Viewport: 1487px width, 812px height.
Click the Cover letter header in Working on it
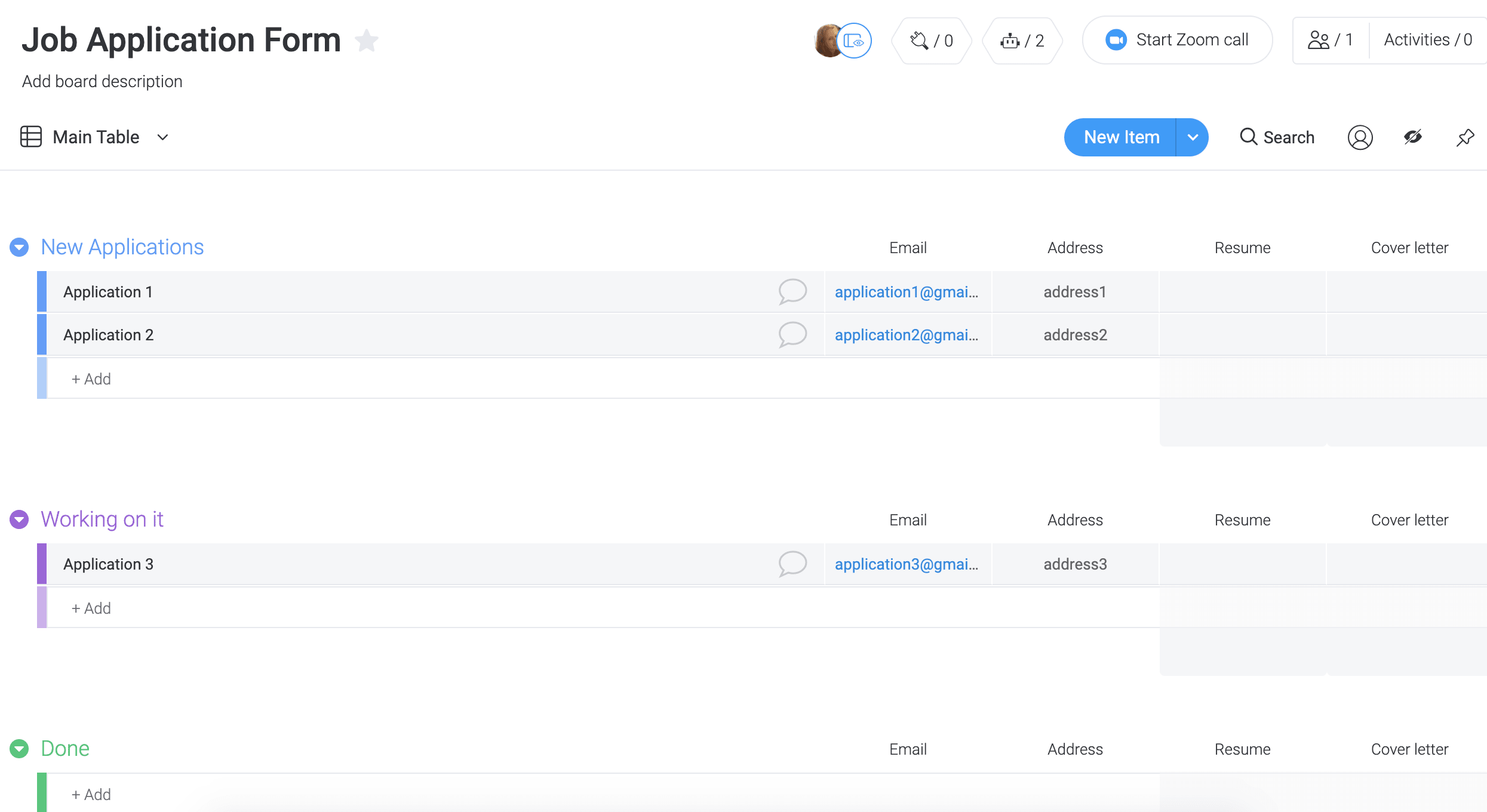(x=1409, y=520)
